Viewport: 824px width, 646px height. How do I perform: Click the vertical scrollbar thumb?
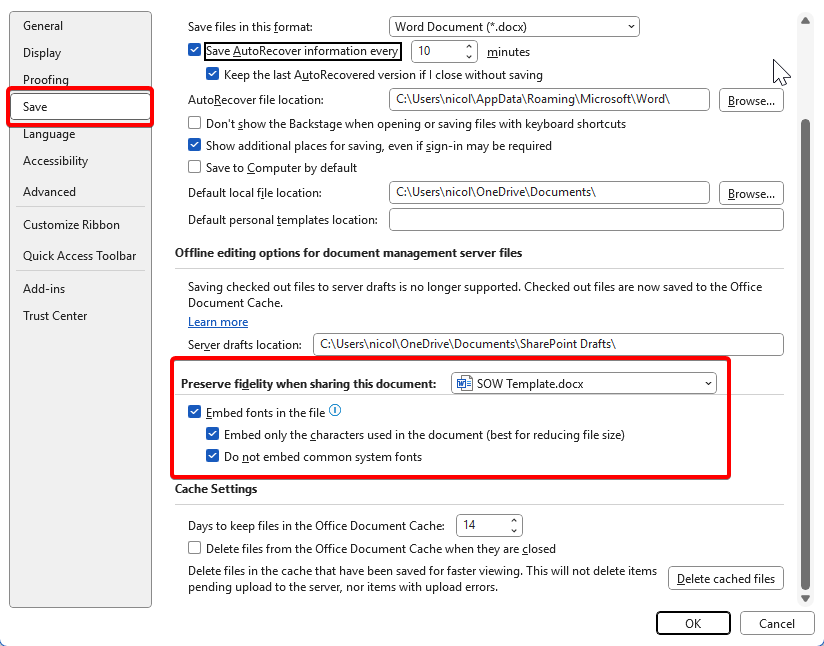click(x=805, y=355)
